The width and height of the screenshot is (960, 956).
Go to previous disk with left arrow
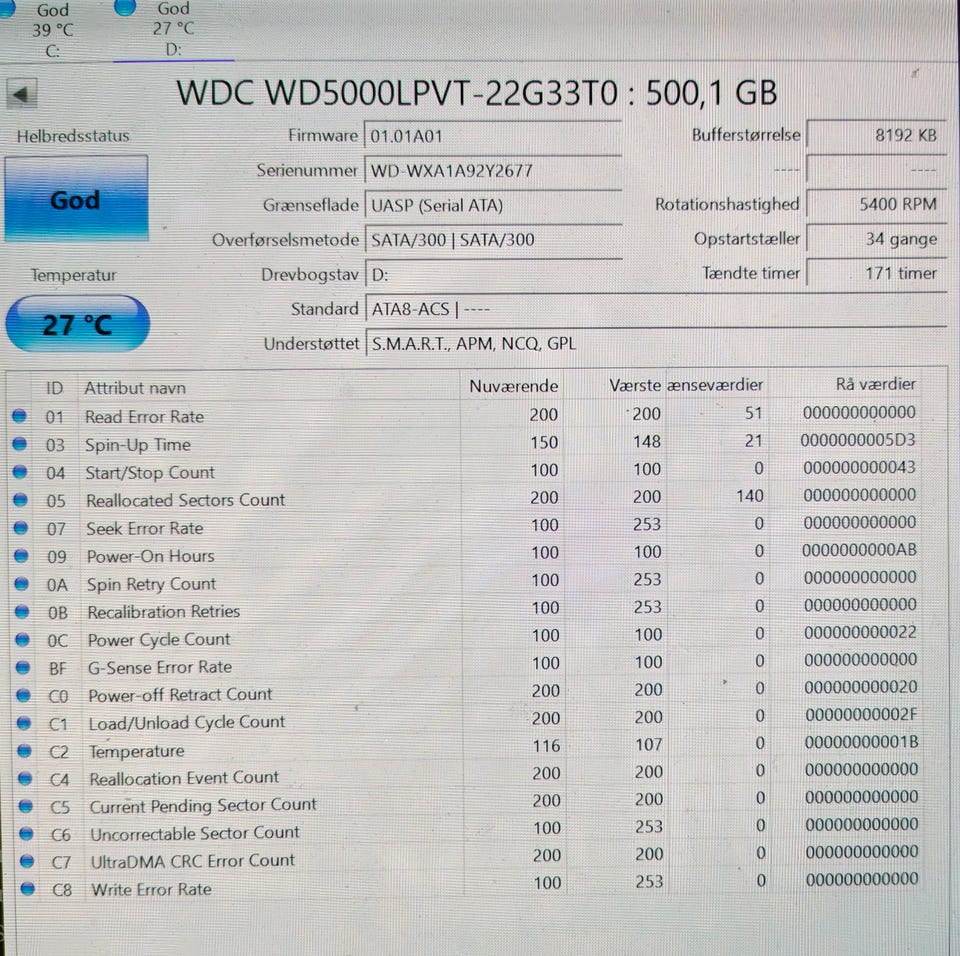(x=21, y=94)
